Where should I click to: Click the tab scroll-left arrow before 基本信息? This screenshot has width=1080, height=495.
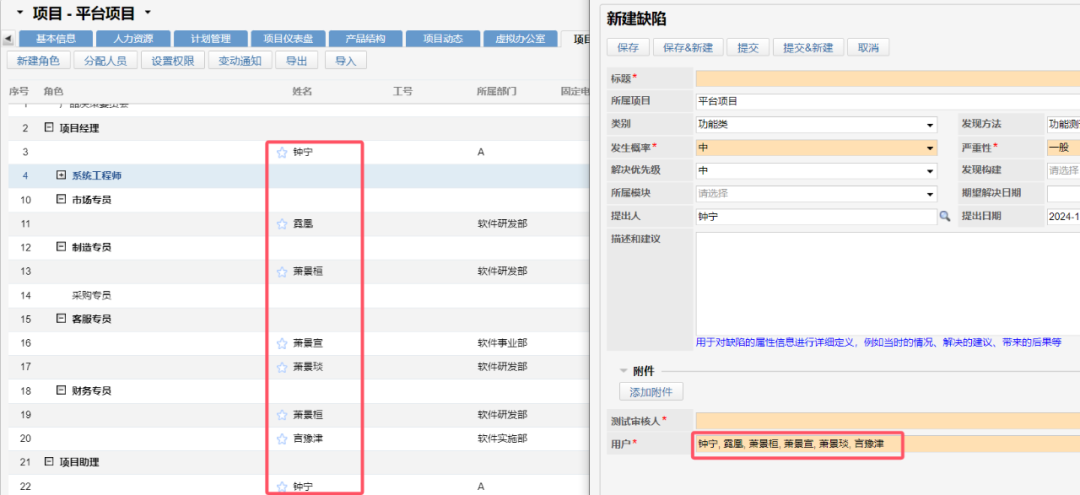click(8, 39)
